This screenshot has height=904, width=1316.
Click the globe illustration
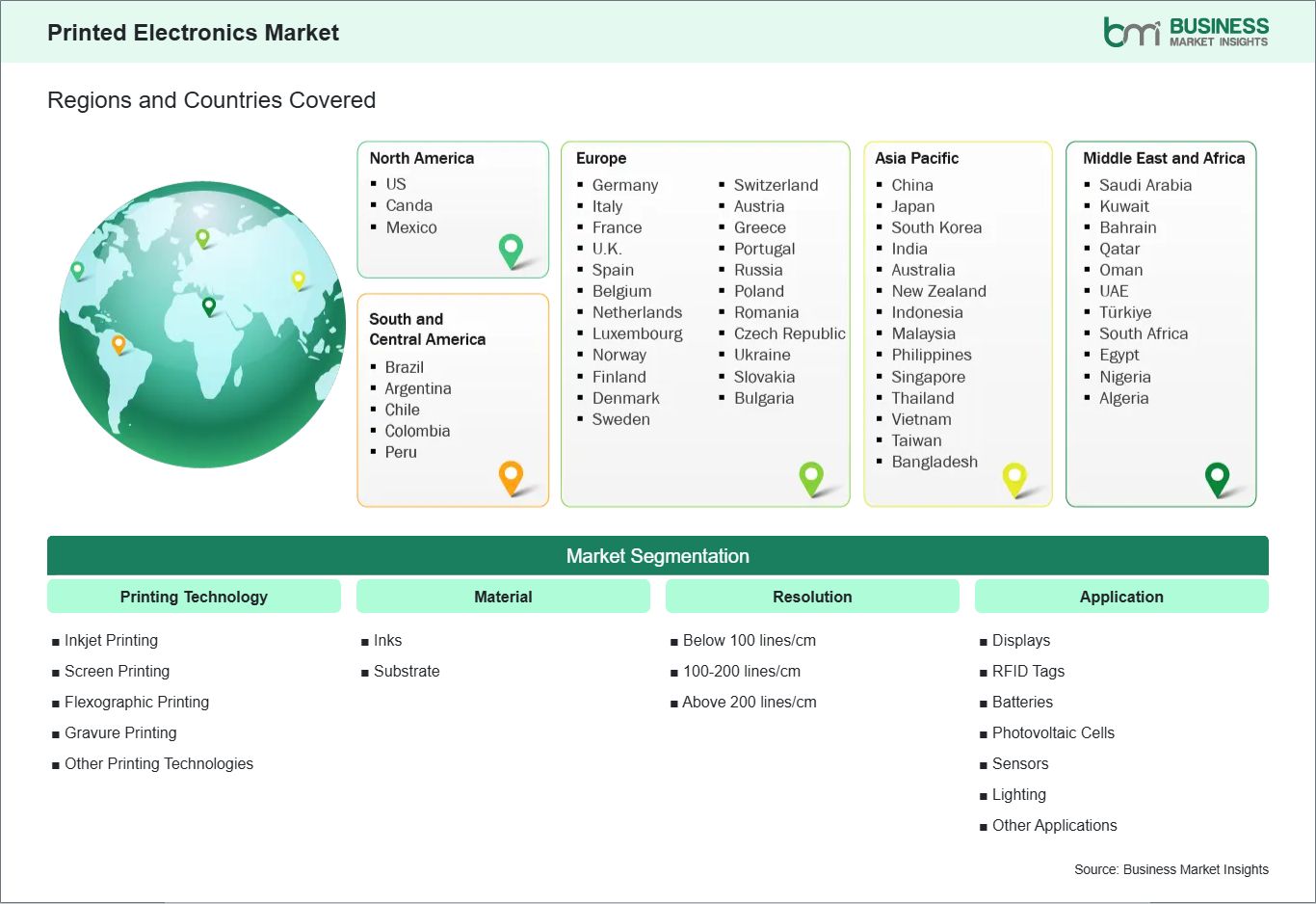click(202, 325)
